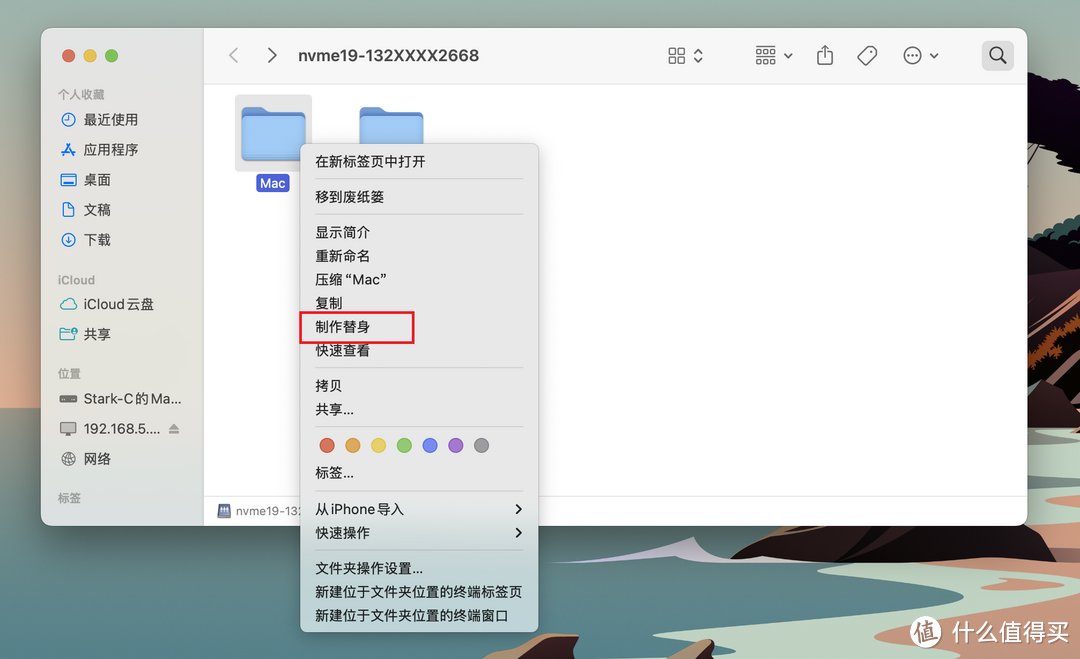Select iCloud云盘 in the sidebar
This screenshot has height=659, width=1080.
(113, 304)
